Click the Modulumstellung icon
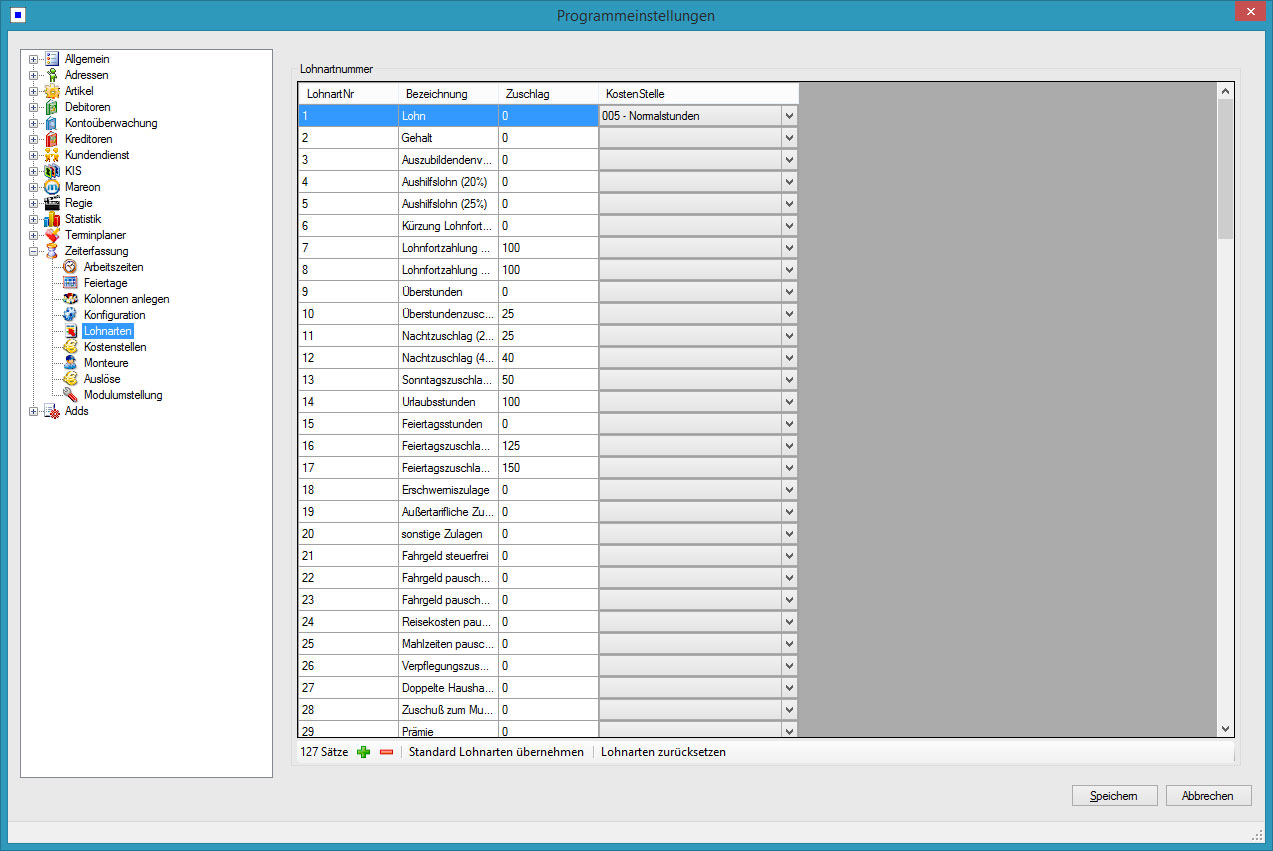 [70, 395]
